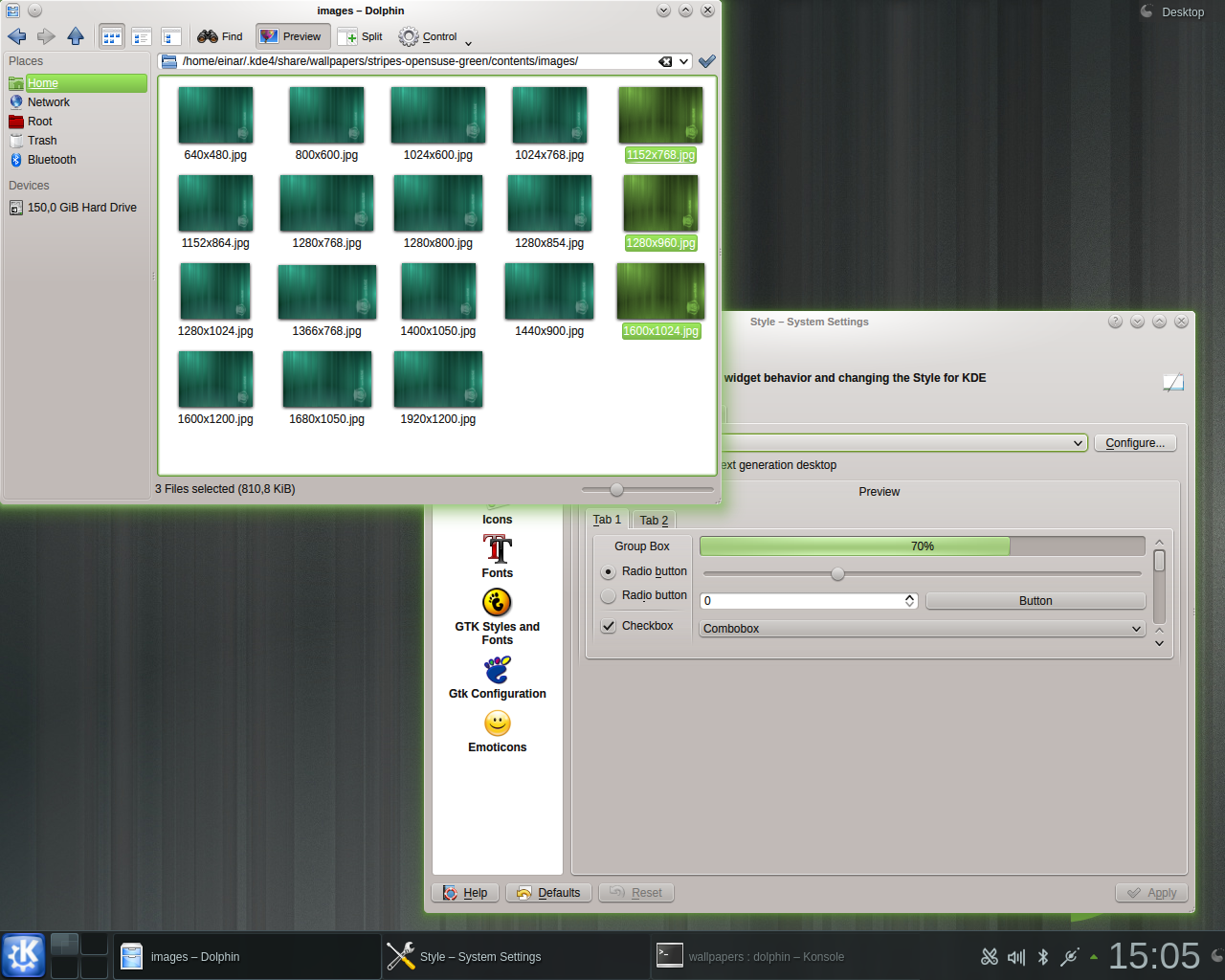The height and width of the screenshot is (980, 1225).
Task: Click the KDE Kickoff launcher icon
Action: [23, 955]
